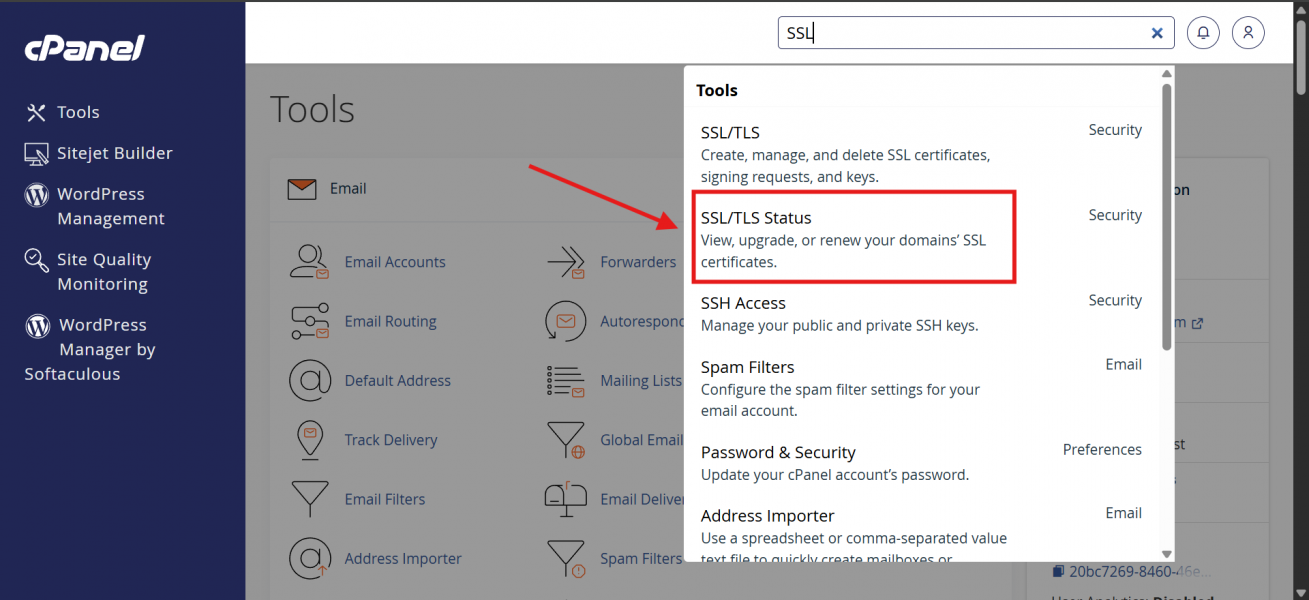Click the Forwarders arrow icon
This screenshot has width=1309, height=600.
[565, 262]
